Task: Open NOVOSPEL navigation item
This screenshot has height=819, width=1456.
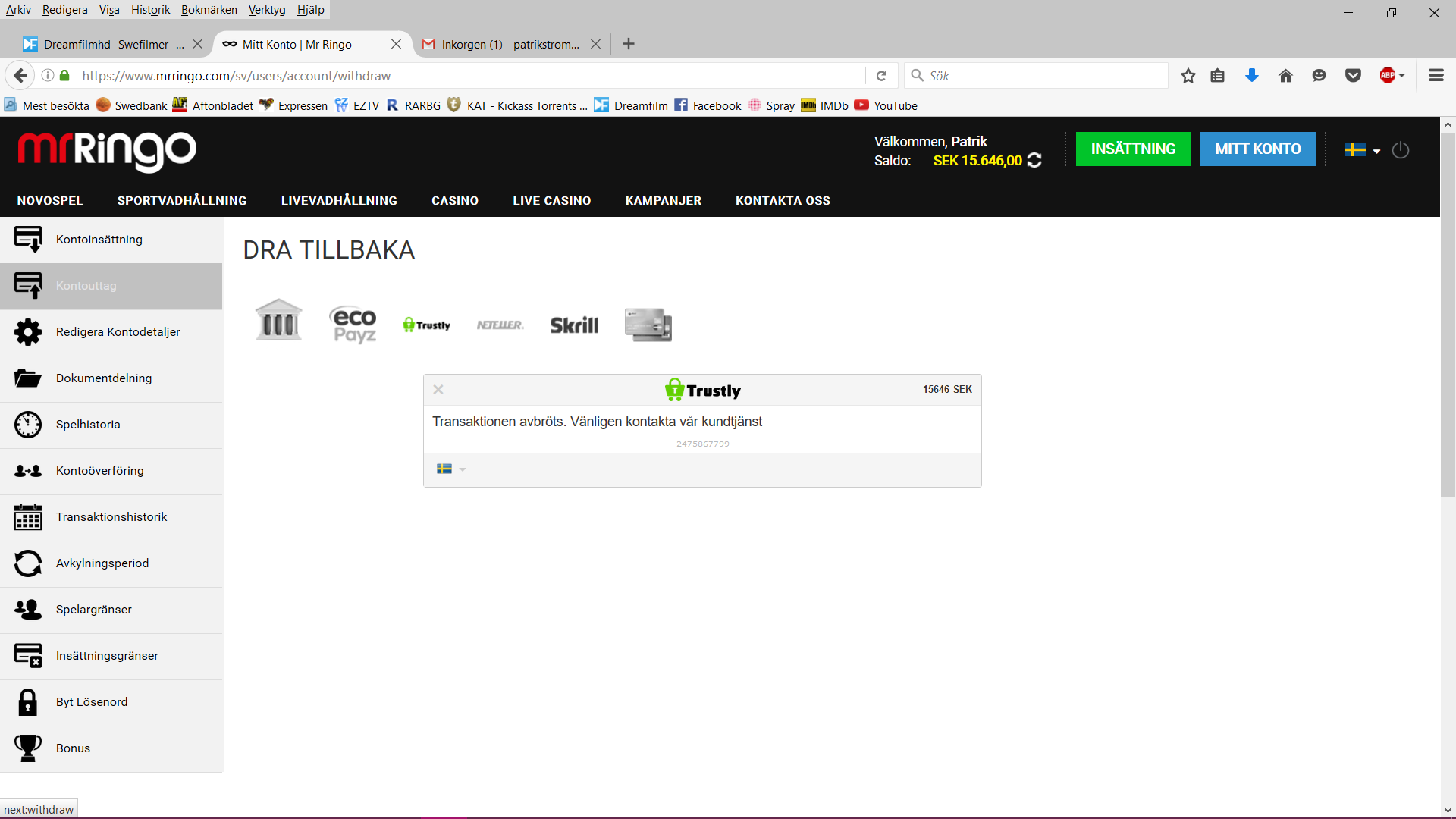Action: (x=50, y=201)
